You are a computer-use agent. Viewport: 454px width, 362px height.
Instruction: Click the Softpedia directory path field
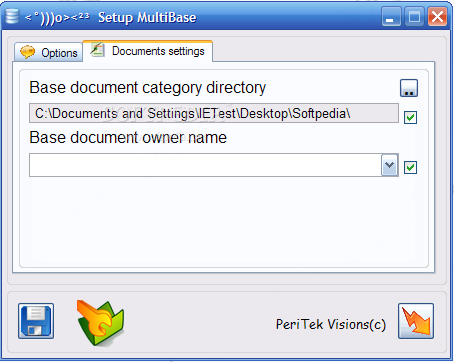pos(214,113)
